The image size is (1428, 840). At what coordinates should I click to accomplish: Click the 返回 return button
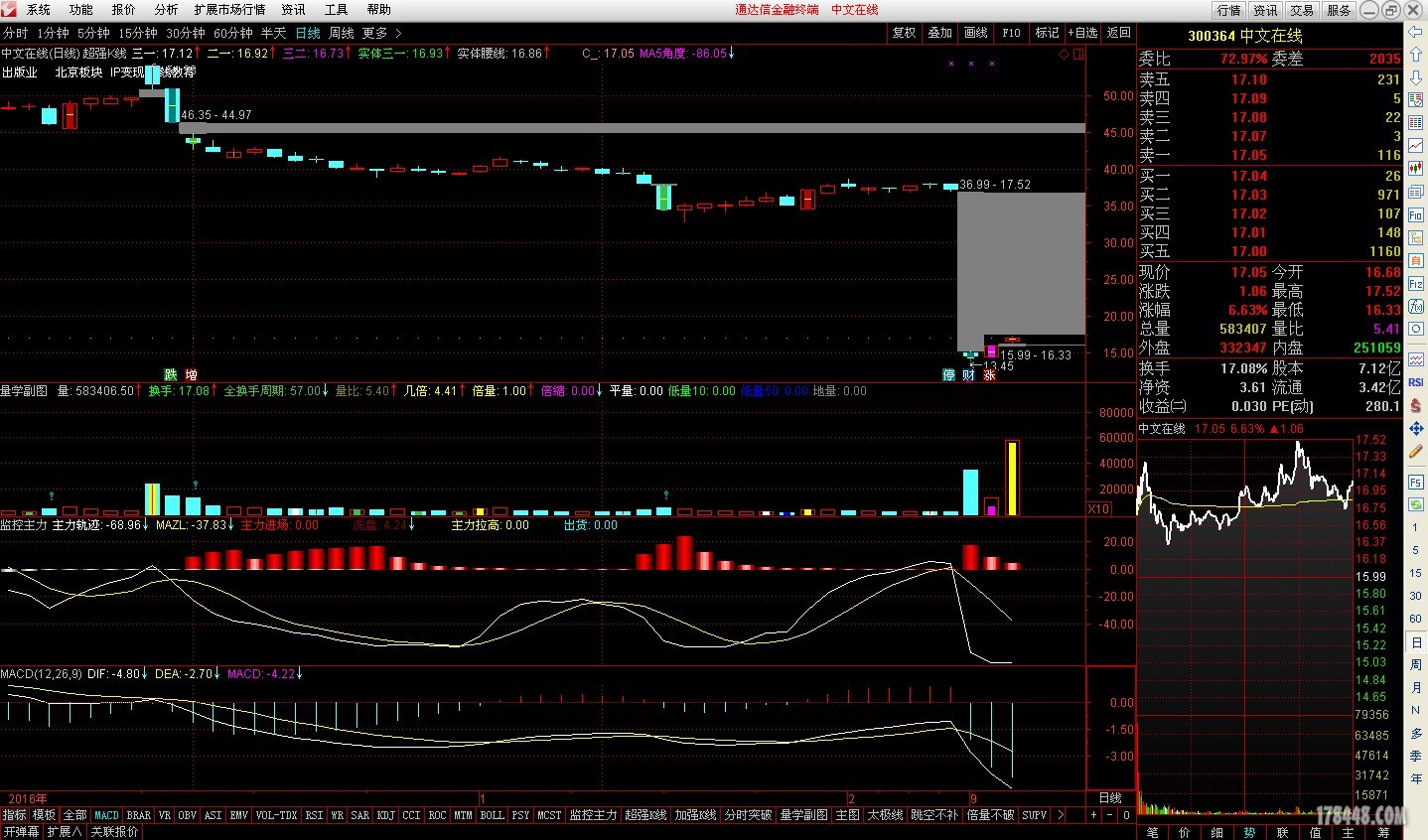click(1119, 33)
